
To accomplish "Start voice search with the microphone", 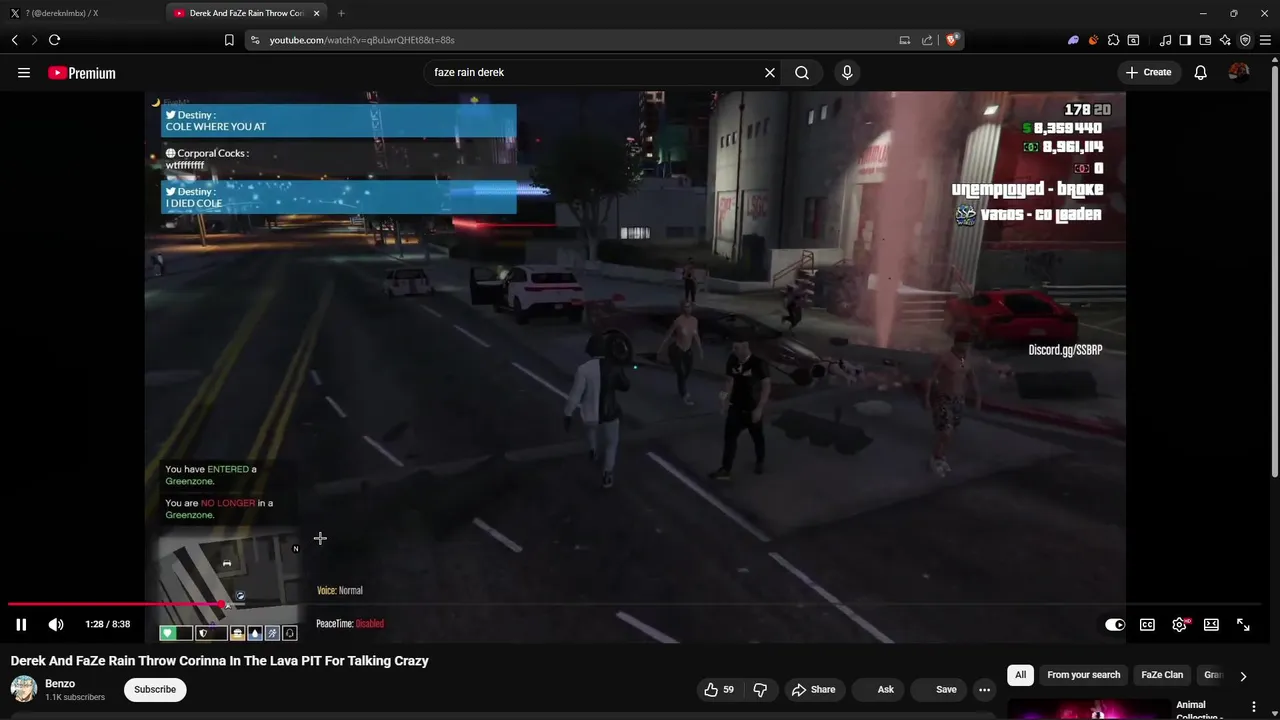I will pyautogui.click(x=847, y=73).
